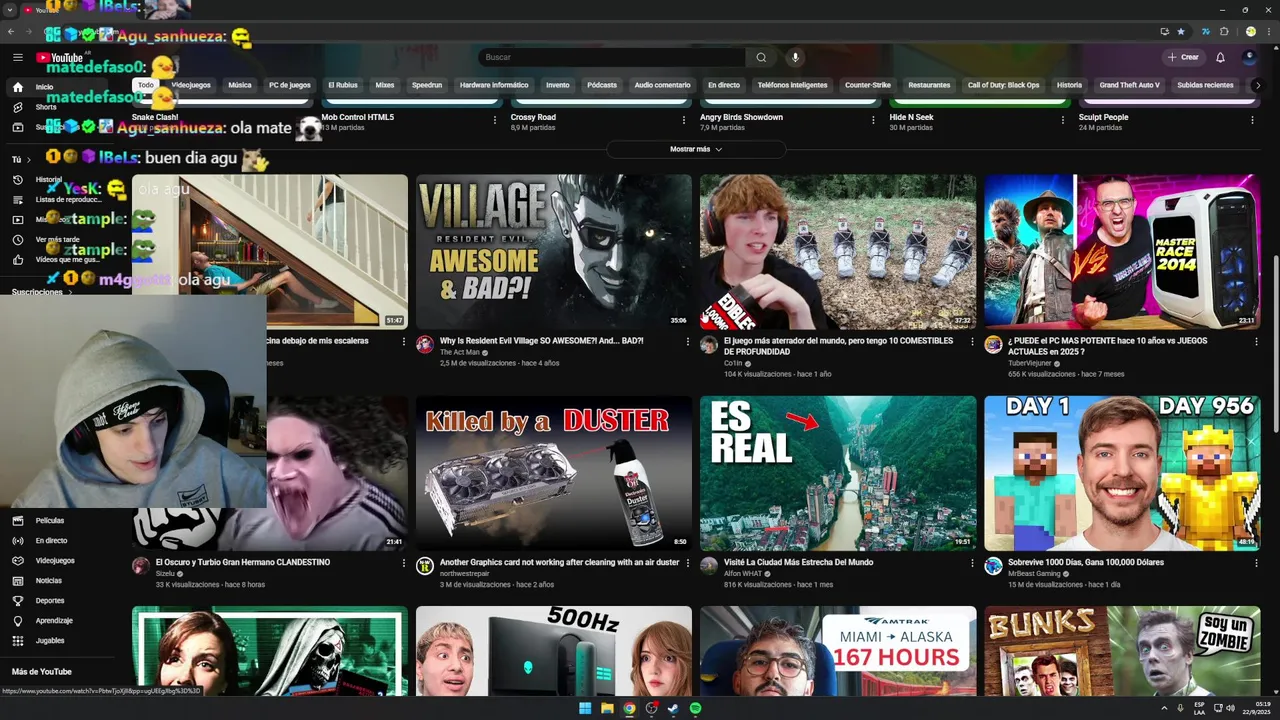This screenshot has height=720, width=1280.
Task: Open Películas in sidebar
Action: [x=50, y=520]
